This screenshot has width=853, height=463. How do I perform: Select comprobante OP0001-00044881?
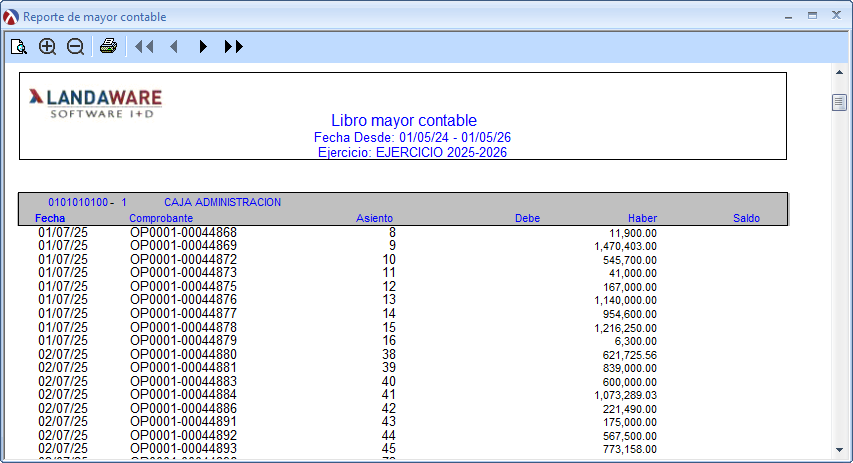pos(183,368)
